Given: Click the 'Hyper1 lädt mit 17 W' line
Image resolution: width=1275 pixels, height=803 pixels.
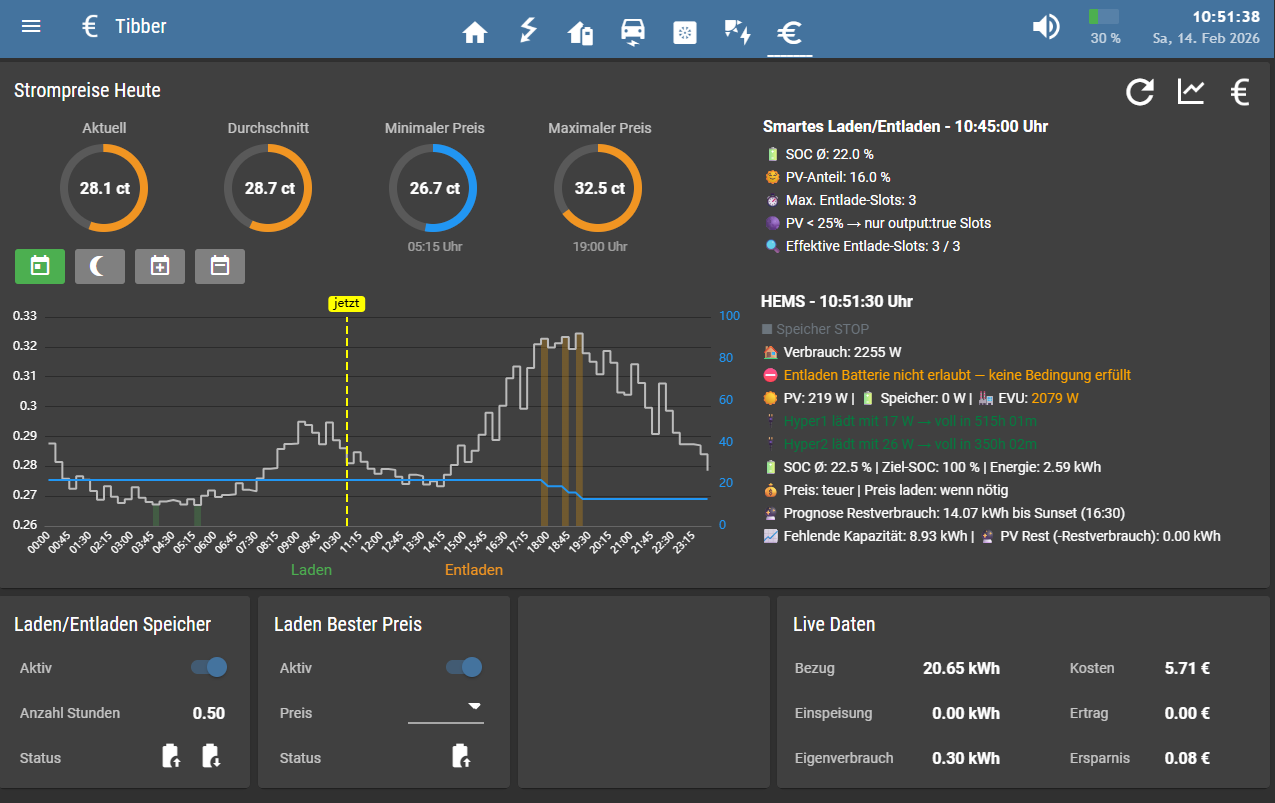Looking at the screenshot, I should coord(900,421).
